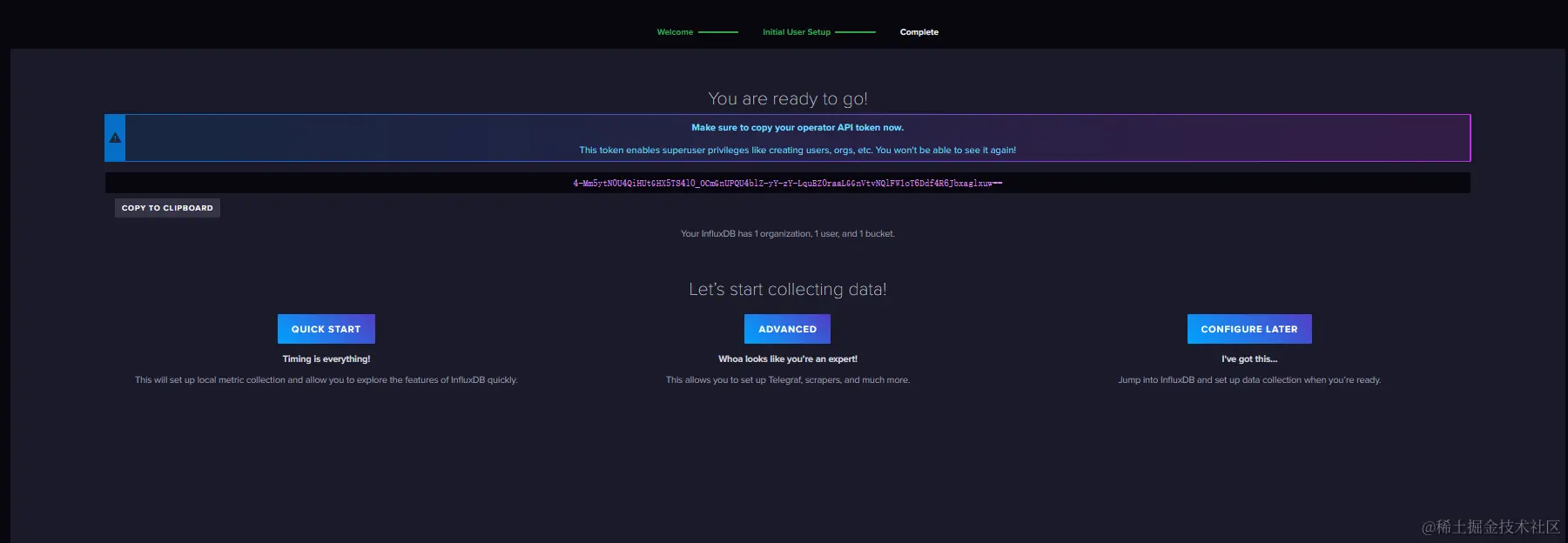Choose the Advanced setup button
This screenshot has height=543, width=1568.
(787, 329)
